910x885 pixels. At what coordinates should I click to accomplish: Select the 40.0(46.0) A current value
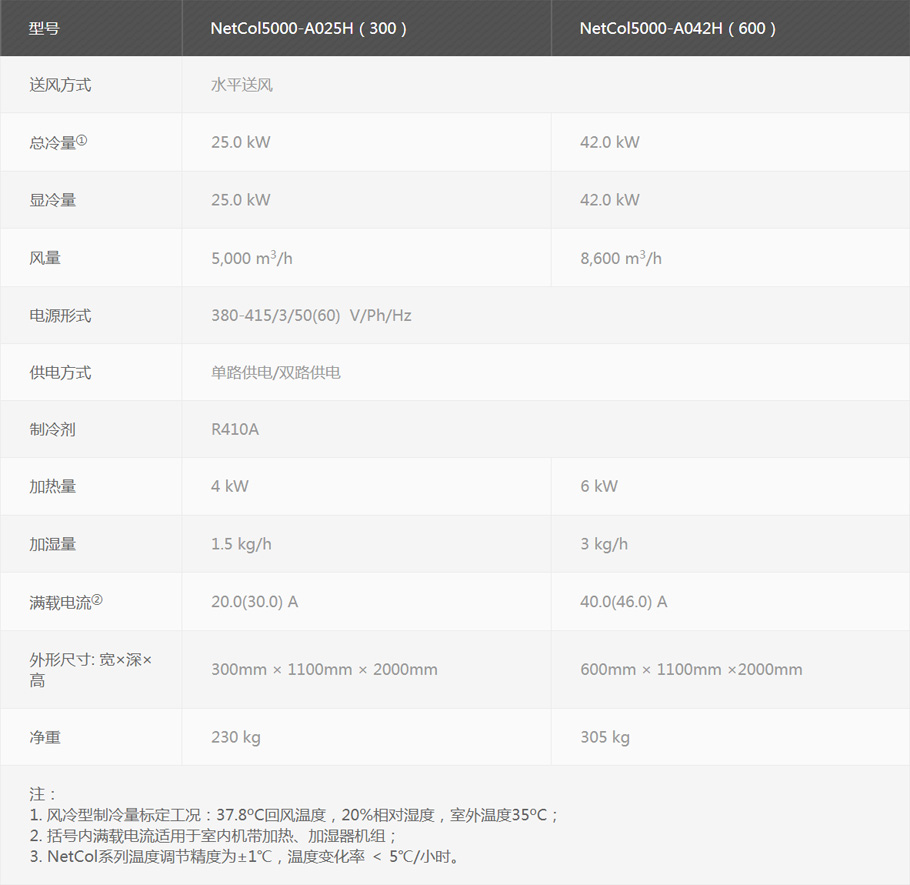click(x=624, y=602)
